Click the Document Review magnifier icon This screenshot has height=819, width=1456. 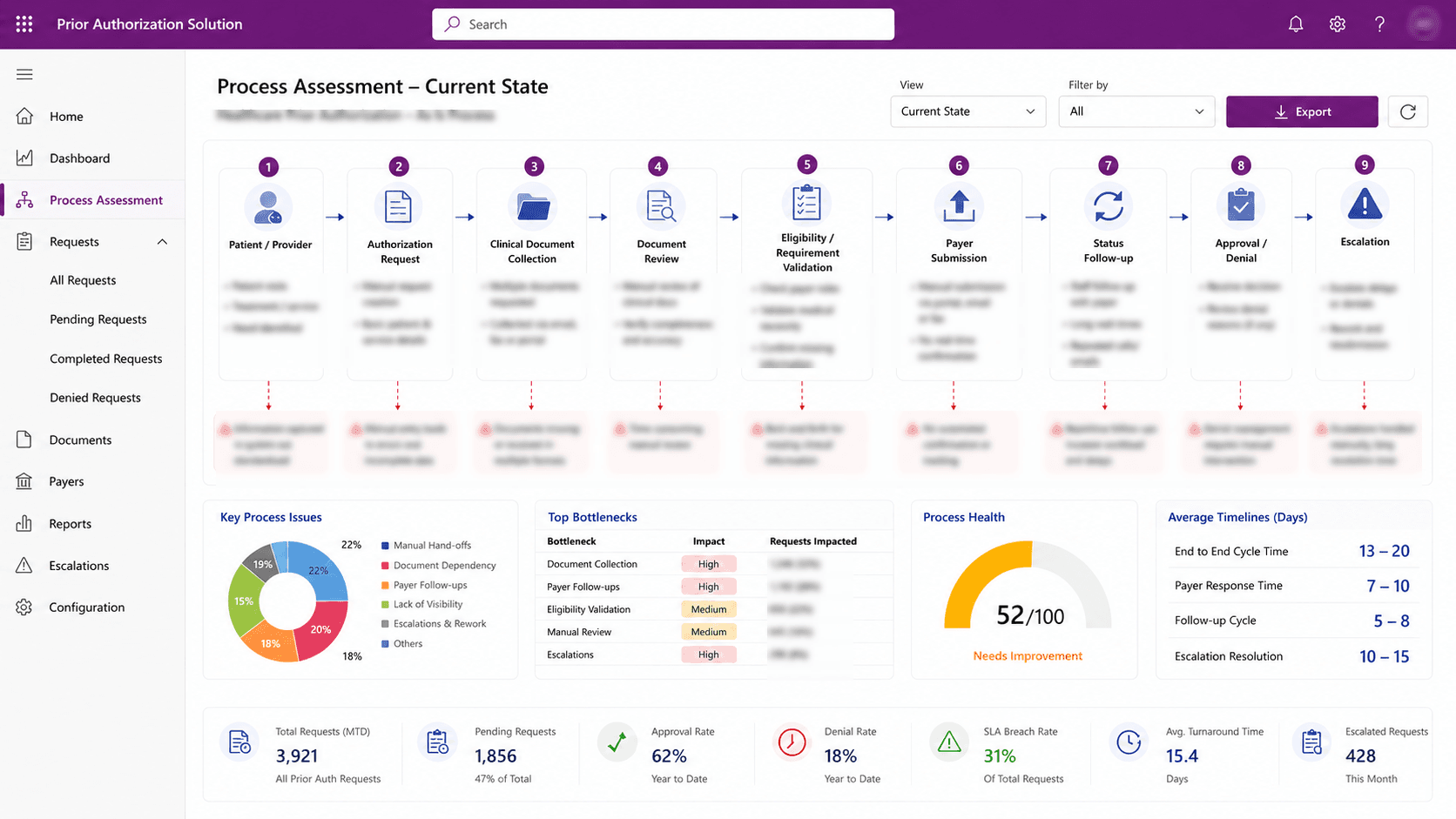click(661, 207)
